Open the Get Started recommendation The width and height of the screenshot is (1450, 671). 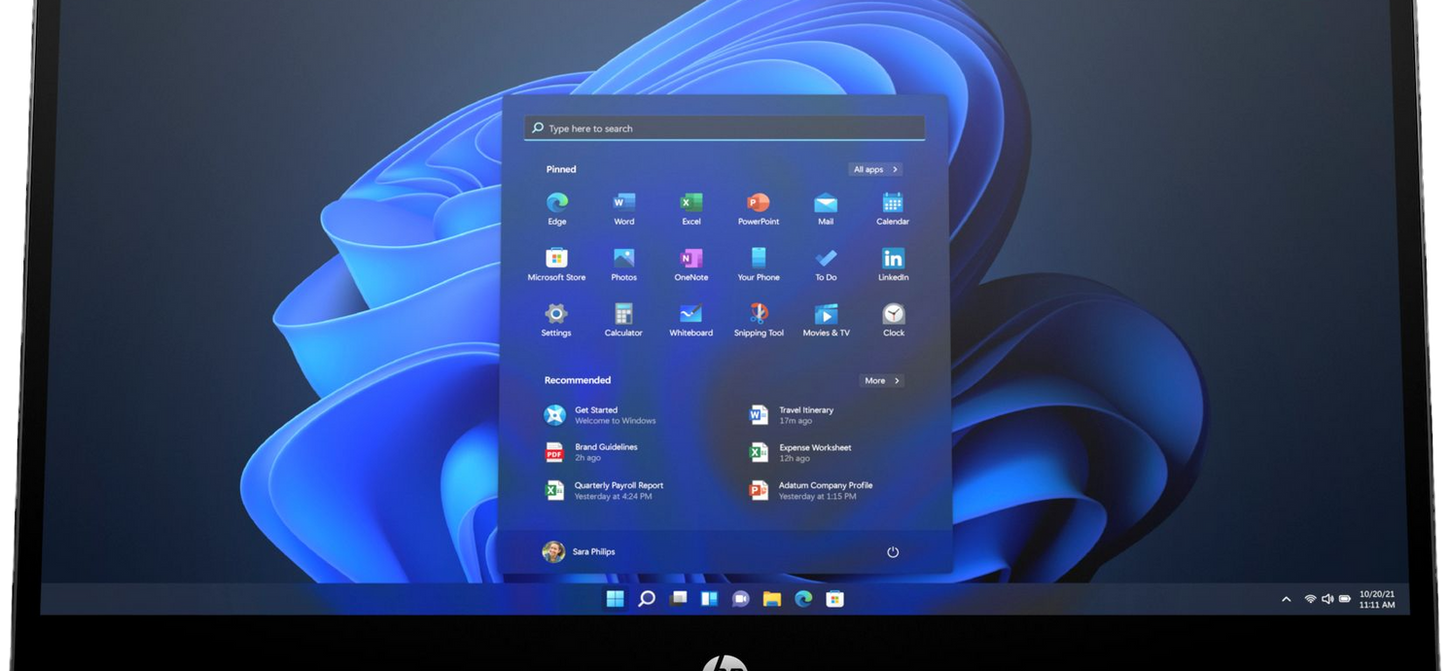(x=600, y=415)
